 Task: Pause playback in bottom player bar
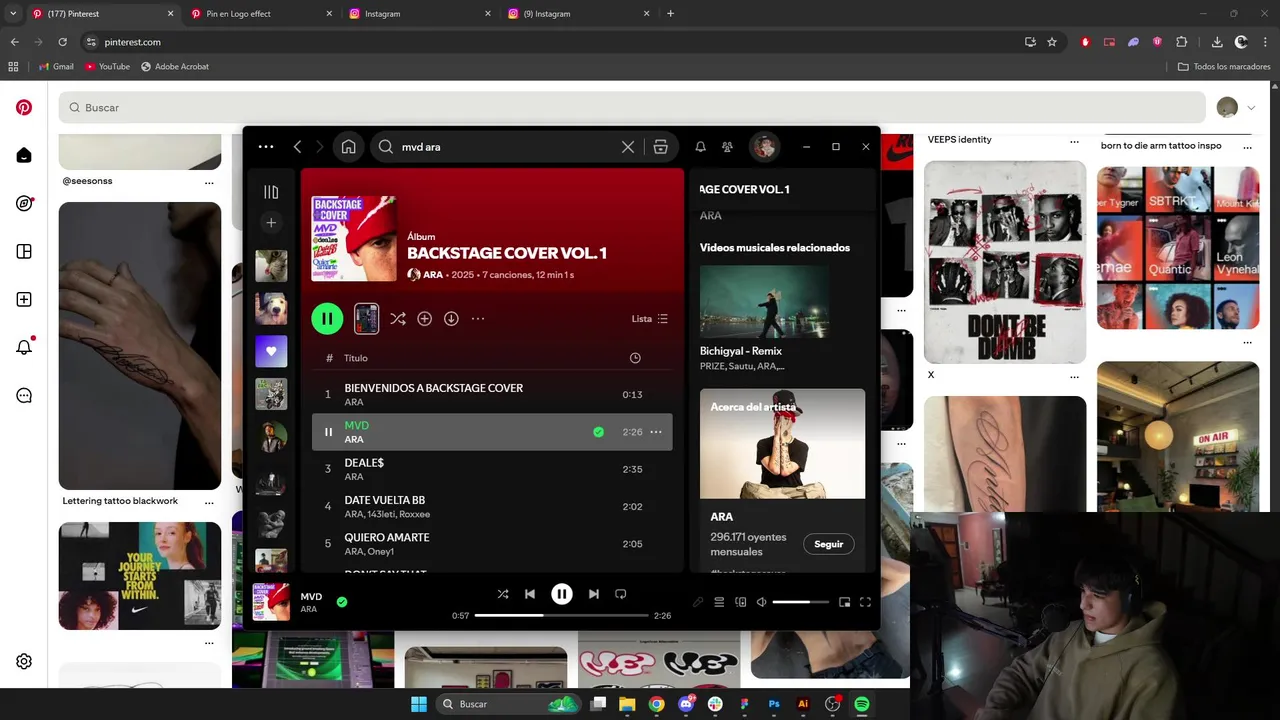(562, 594)
